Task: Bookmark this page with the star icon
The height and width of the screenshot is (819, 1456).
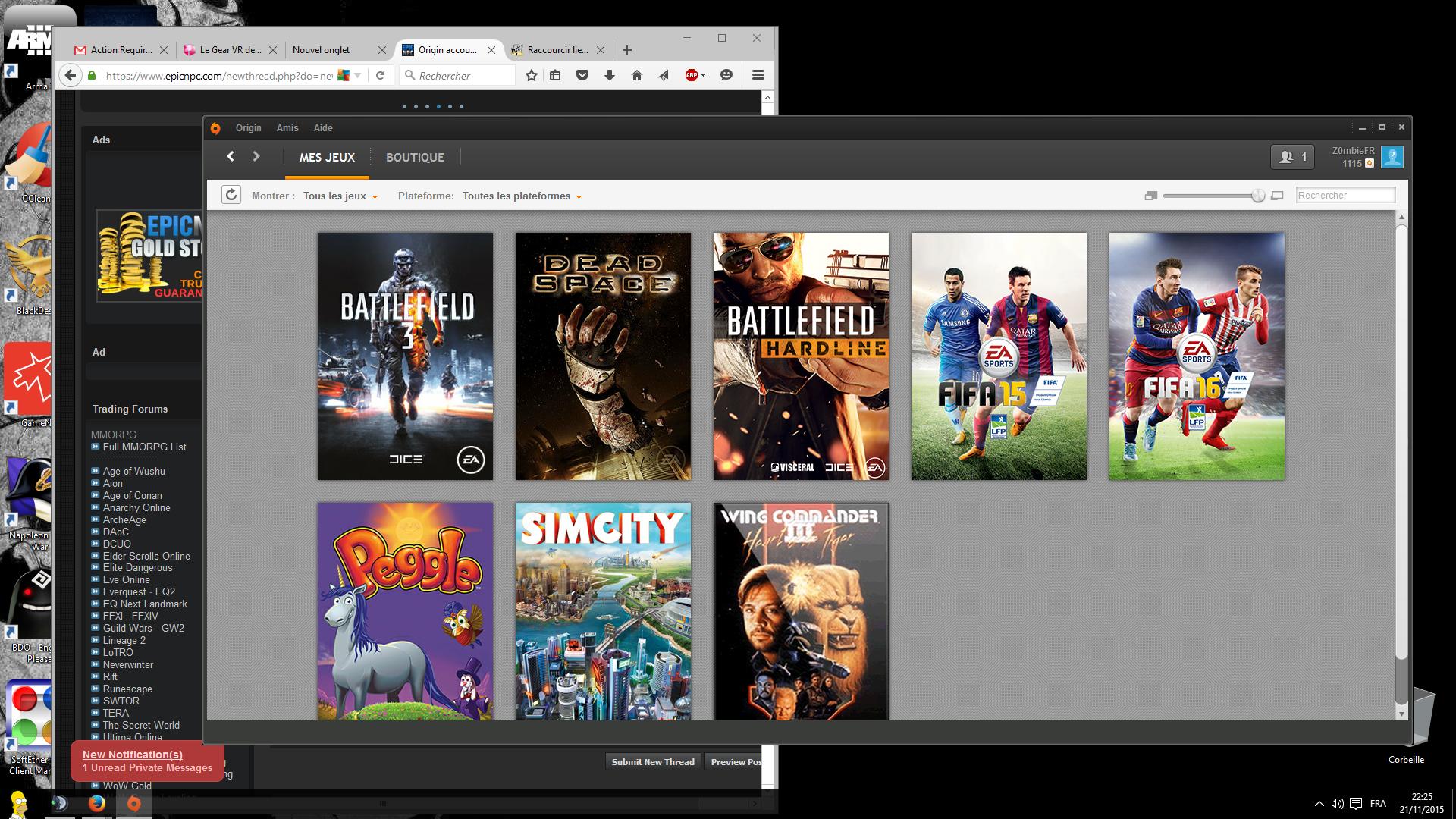Action: tap(532, 75)
